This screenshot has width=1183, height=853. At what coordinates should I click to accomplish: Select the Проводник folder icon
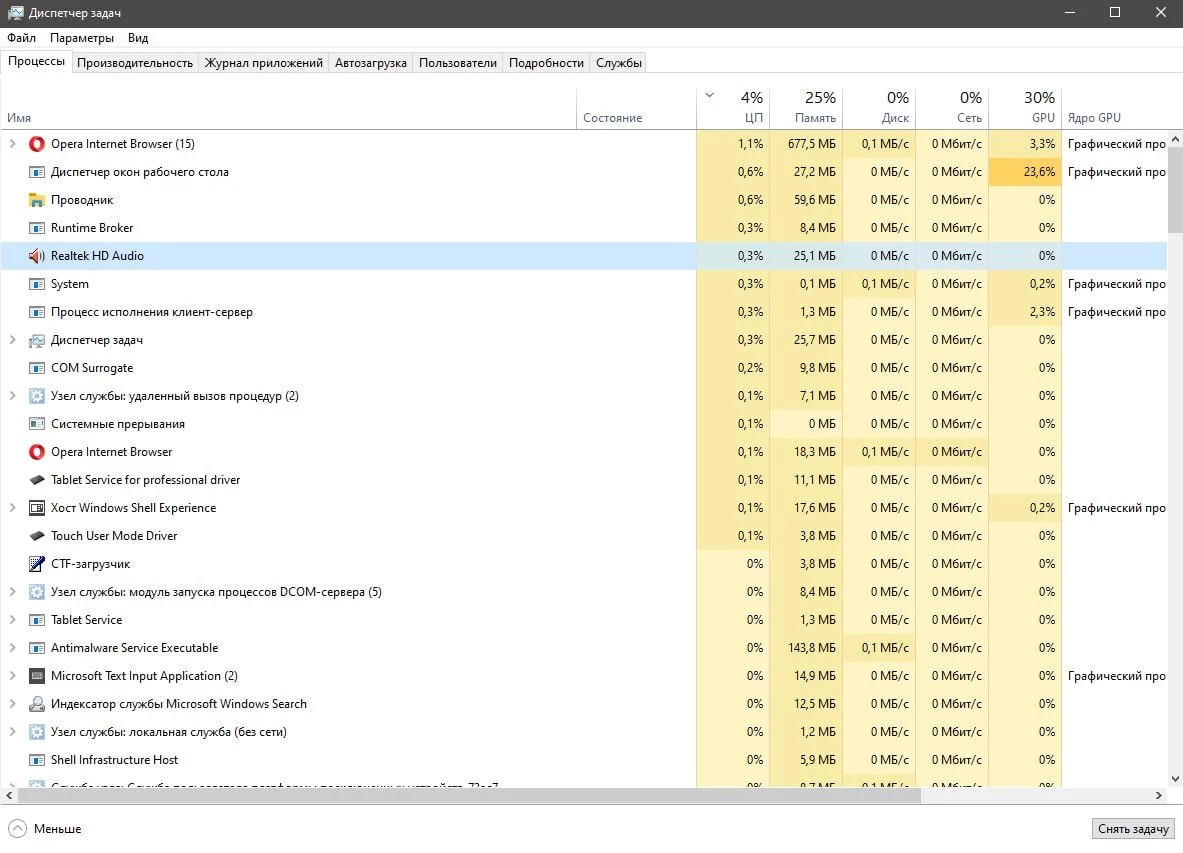click(36, 200)
